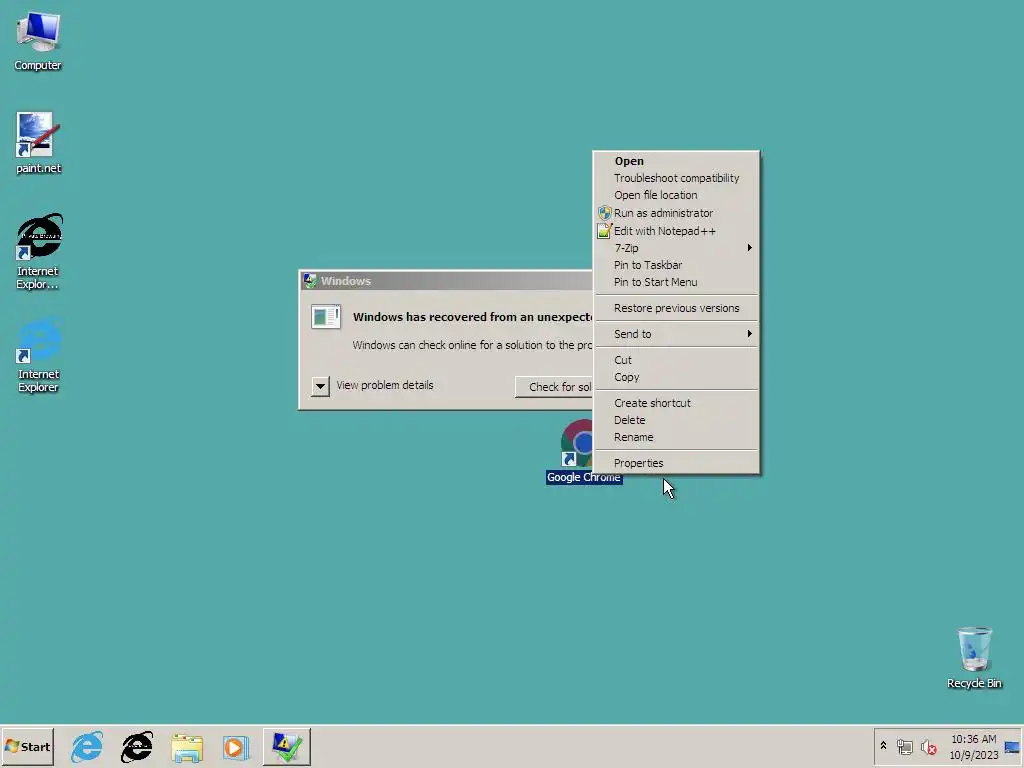Switch to Action Center flag taskbar item

(287, 747)
